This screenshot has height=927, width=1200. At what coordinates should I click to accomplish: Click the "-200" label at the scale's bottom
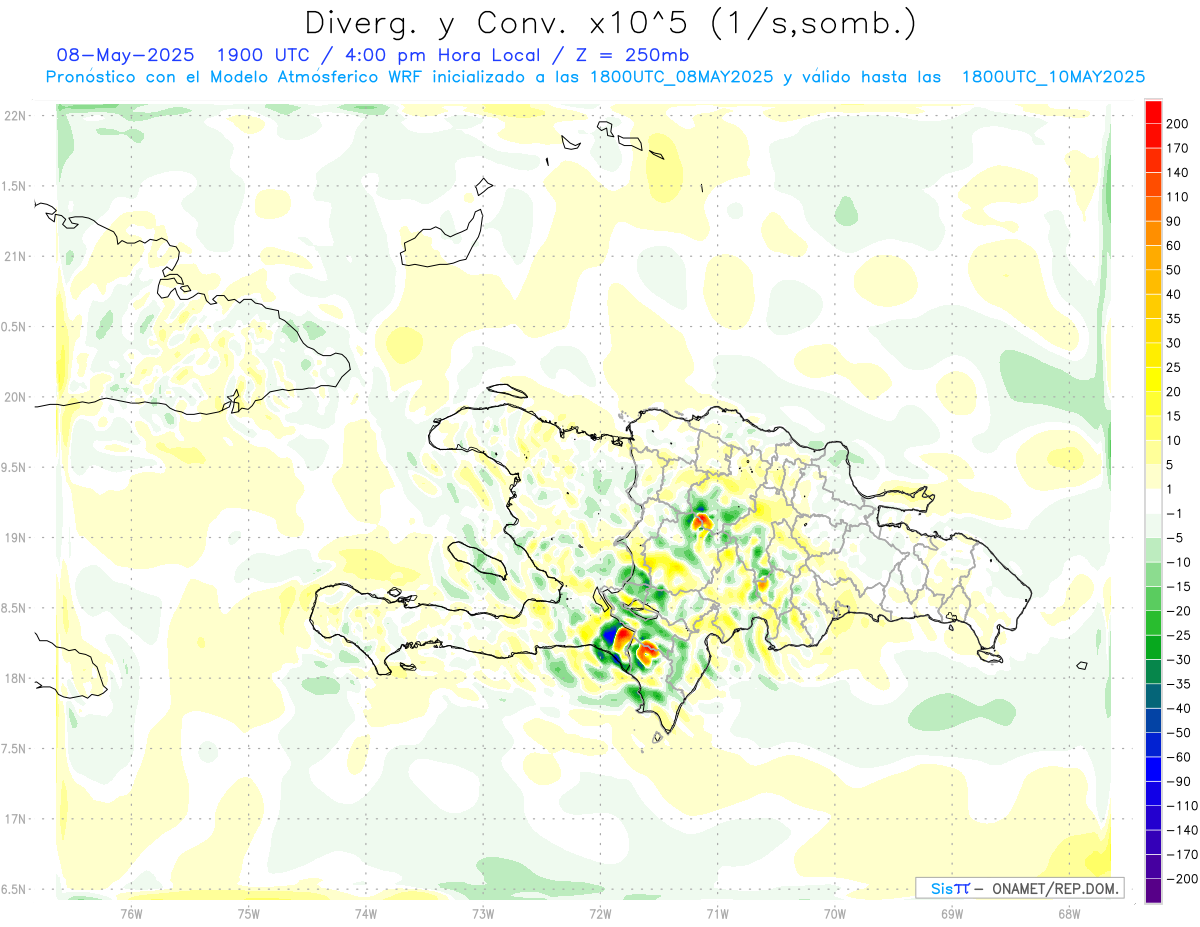(x=1183, y=879)
